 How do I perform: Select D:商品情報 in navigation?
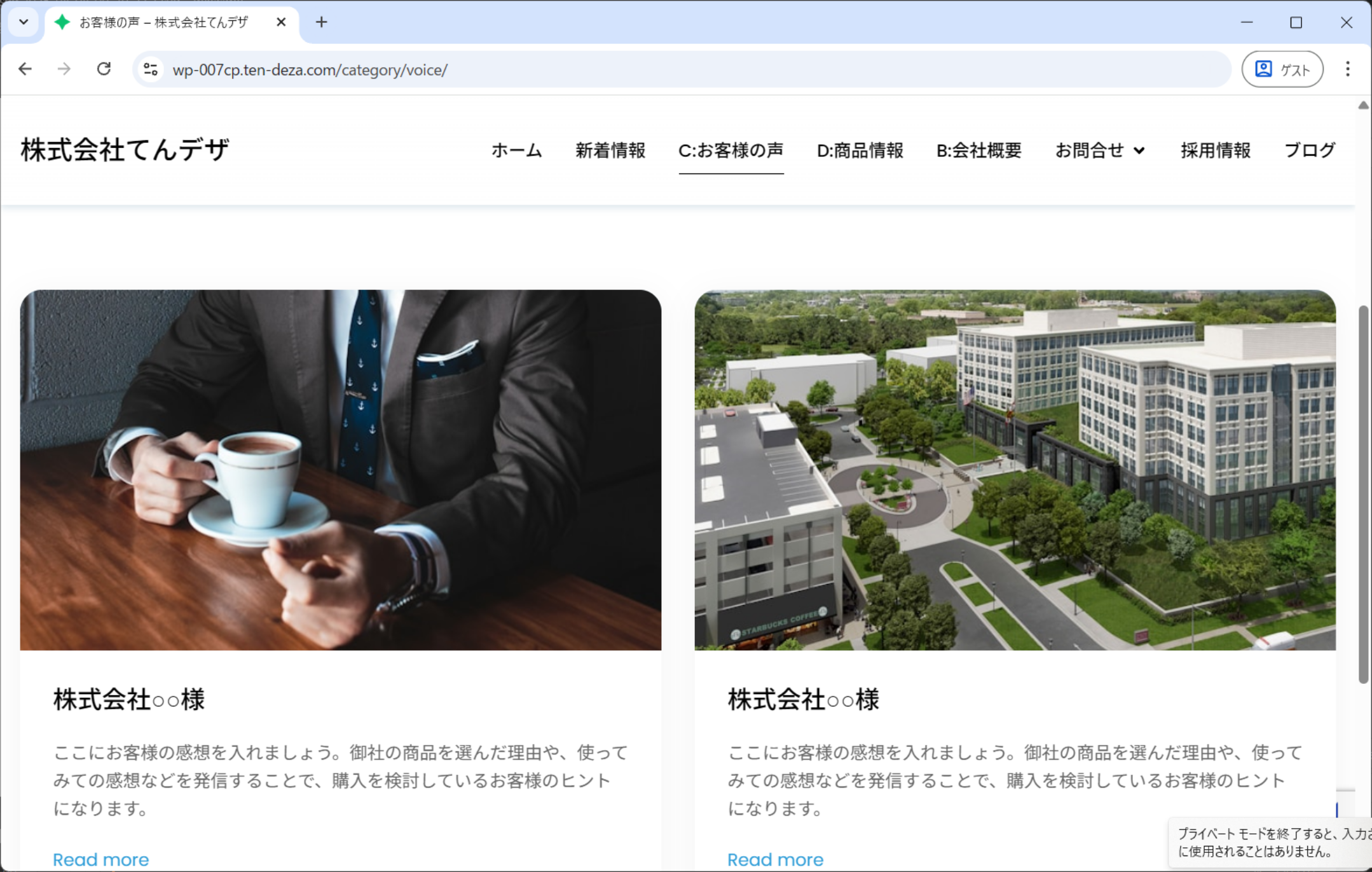point(860,151)
